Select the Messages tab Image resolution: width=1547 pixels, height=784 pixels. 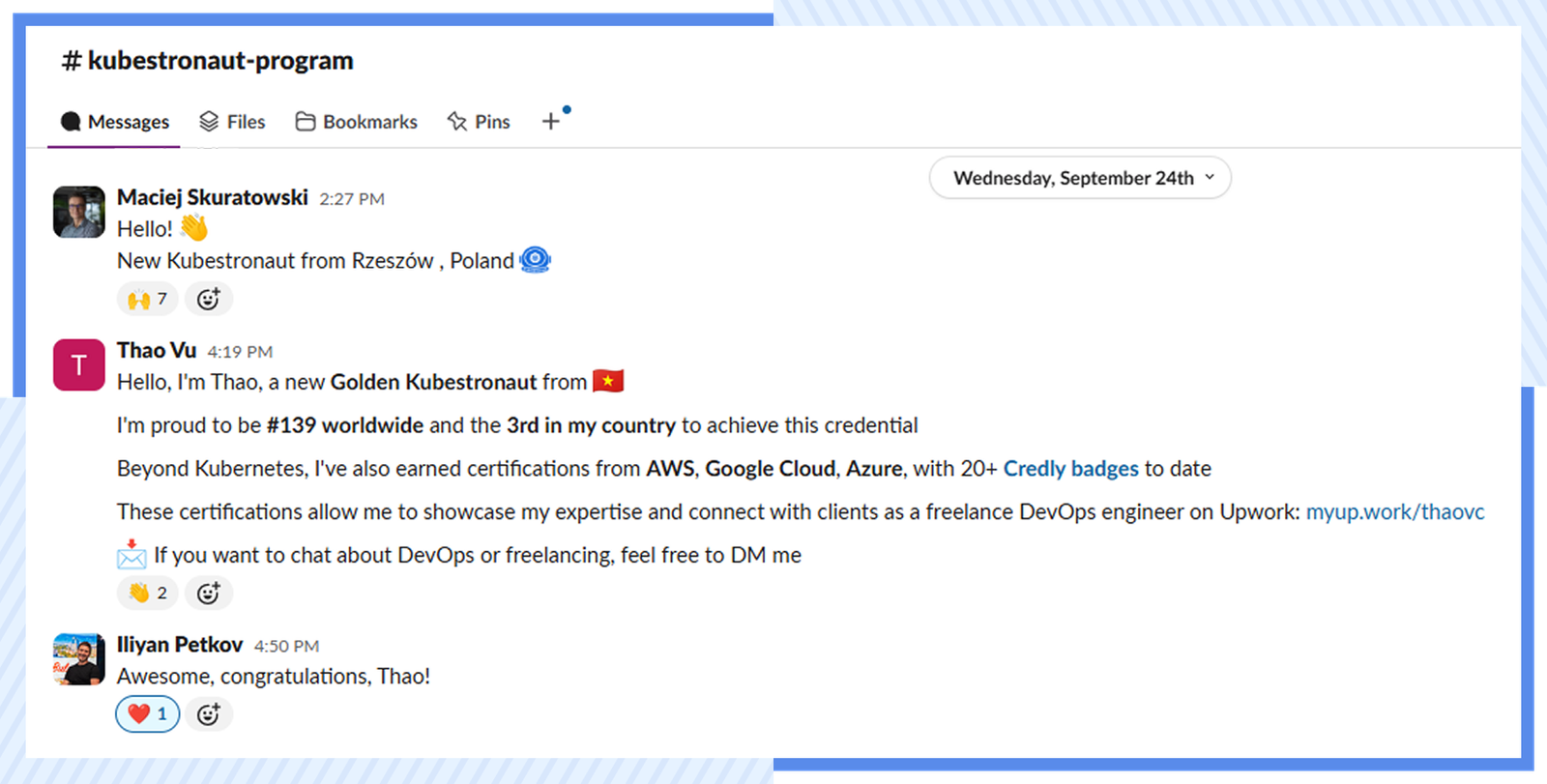coord(115,122)
